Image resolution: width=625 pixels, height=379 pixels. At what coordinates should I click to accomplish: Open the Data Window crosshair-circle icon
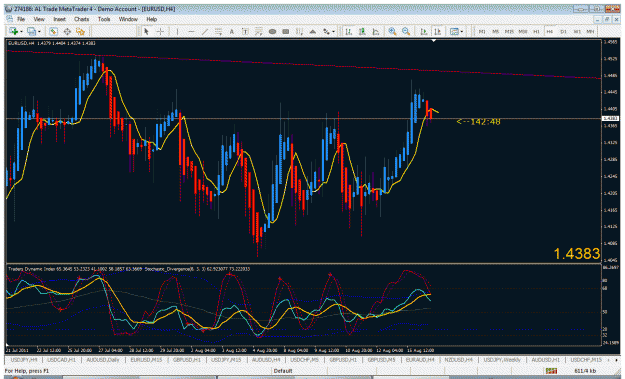[67, 31]
